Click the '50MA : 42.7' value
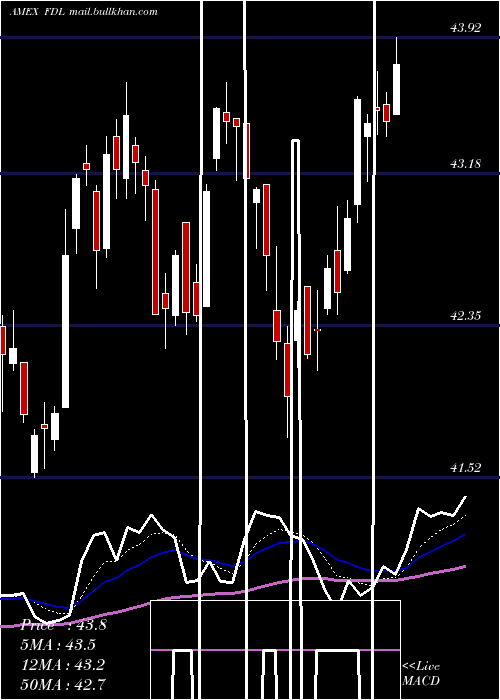This screenshot has height=700, width=500. tap(63, 684)
